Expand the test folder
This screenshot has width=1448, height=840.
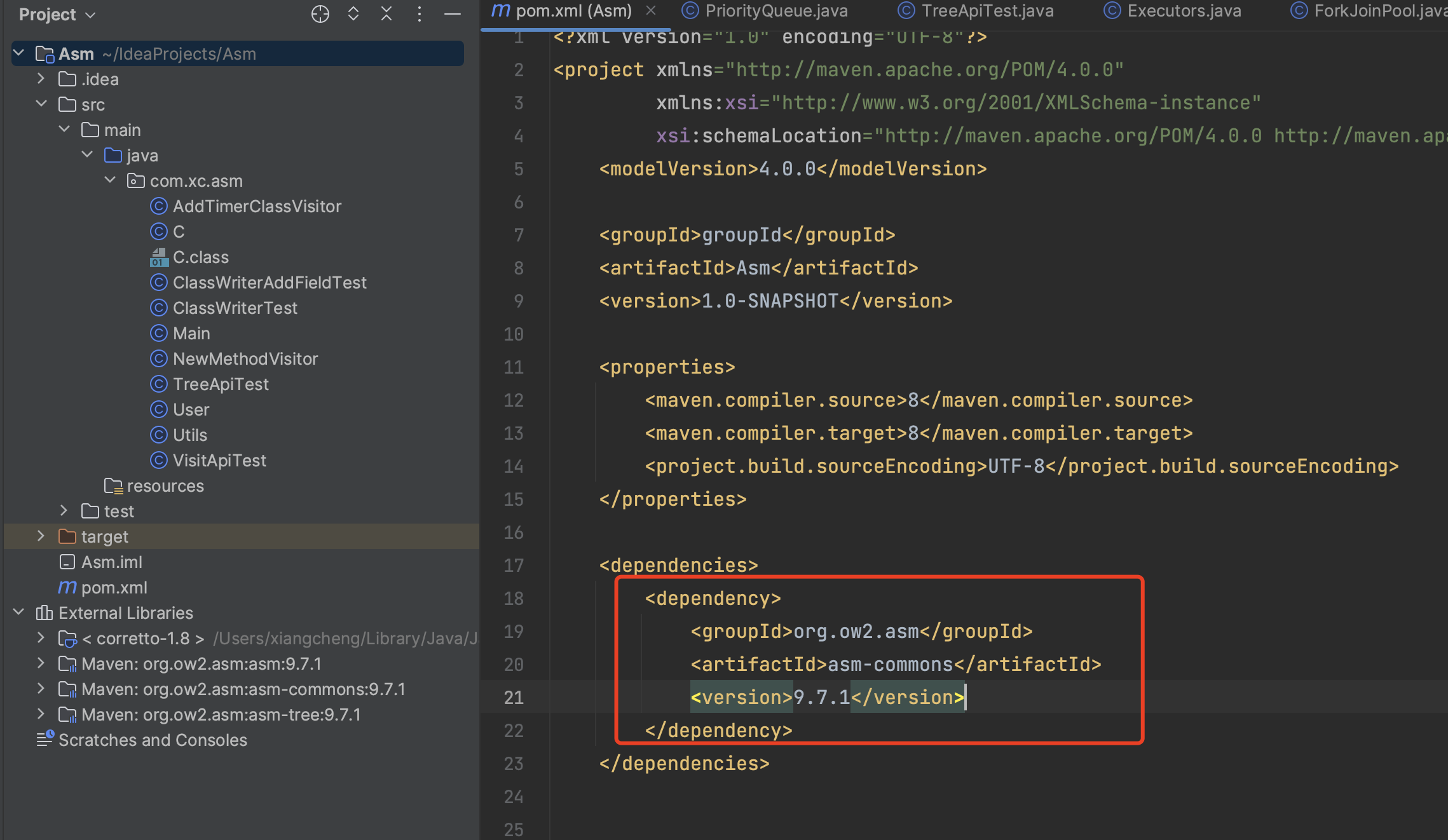(64, 511)
